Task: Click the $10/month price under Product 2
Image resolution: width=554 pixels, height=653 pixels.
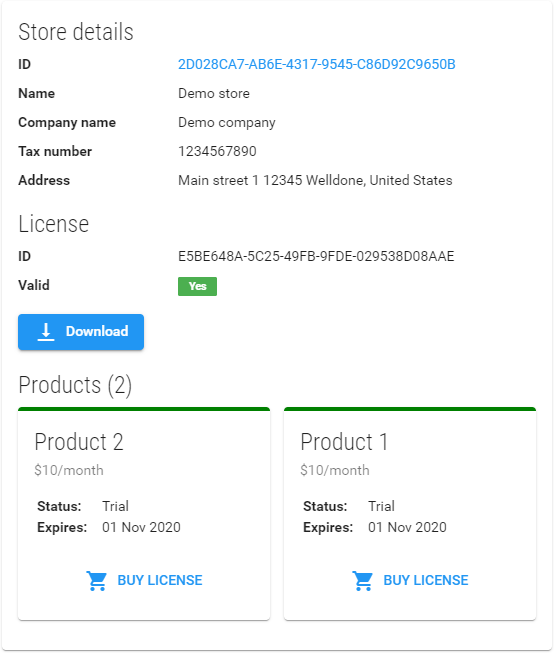Action: point(69,470)
